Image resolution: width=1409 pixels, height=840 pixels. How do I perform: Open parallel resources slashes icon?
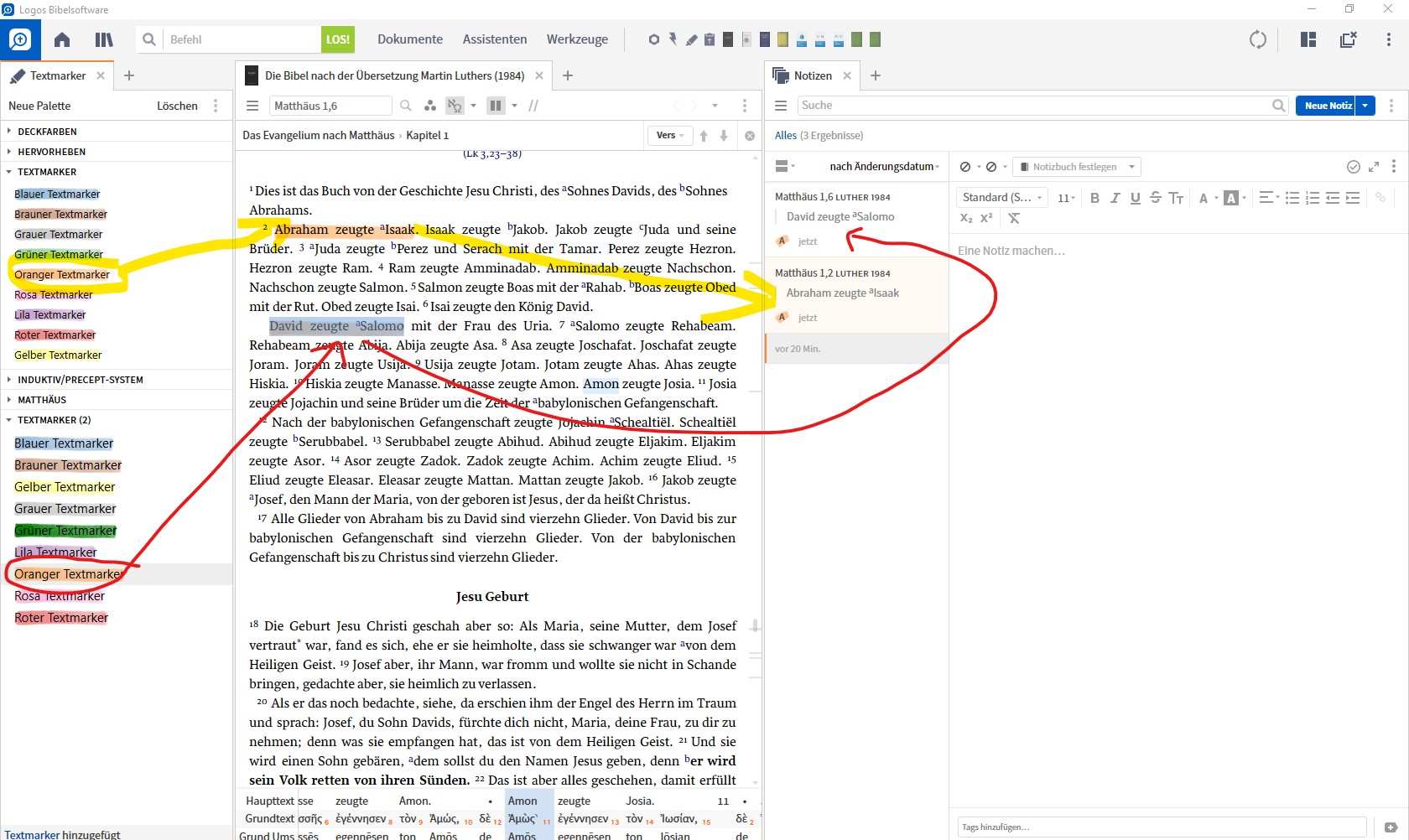533,106
